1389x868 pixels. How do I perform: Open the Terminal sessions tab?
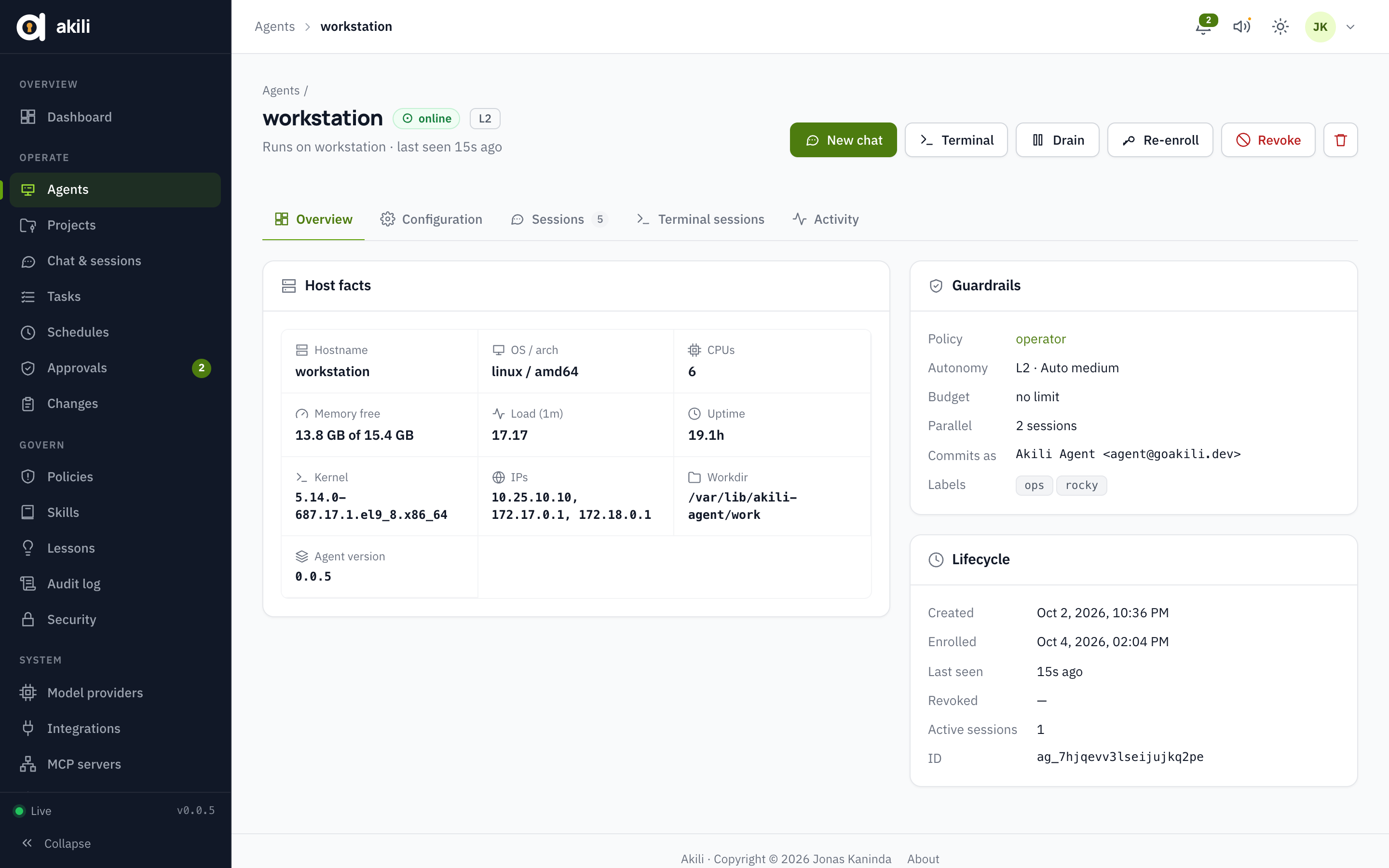coord(700,219)
